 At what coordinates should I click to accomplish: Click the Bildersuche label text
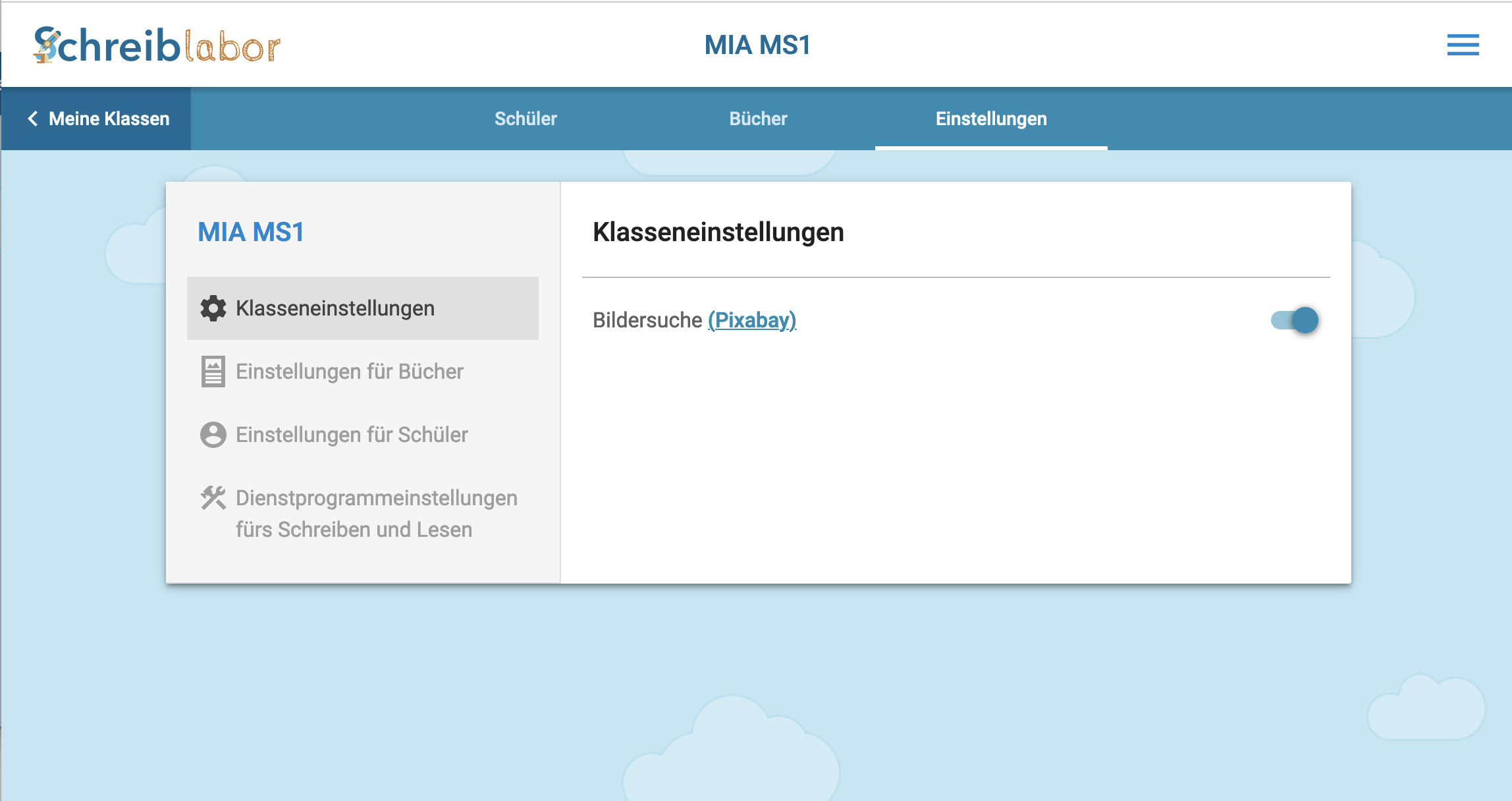click(x=647, y=320)
